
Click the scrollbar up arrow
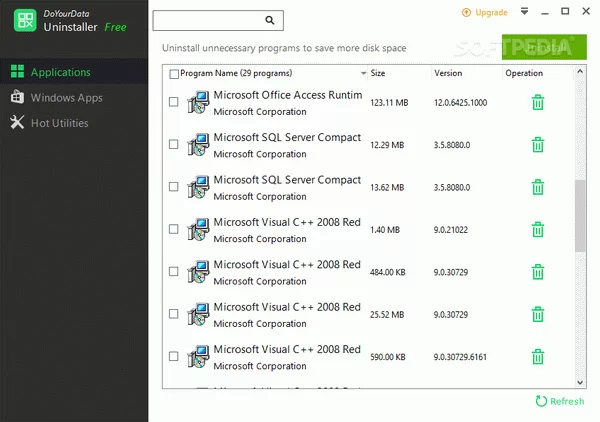[580, 72]
